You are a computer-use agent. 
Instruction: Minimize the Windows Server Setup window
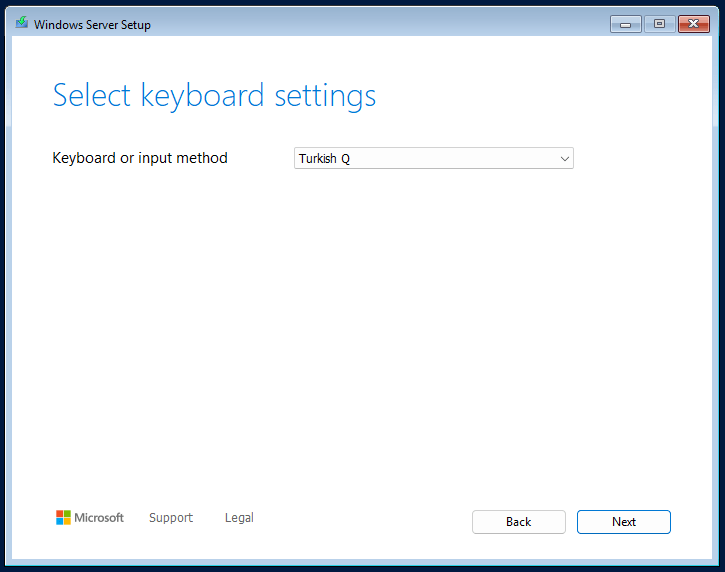(x=625, y=24)
